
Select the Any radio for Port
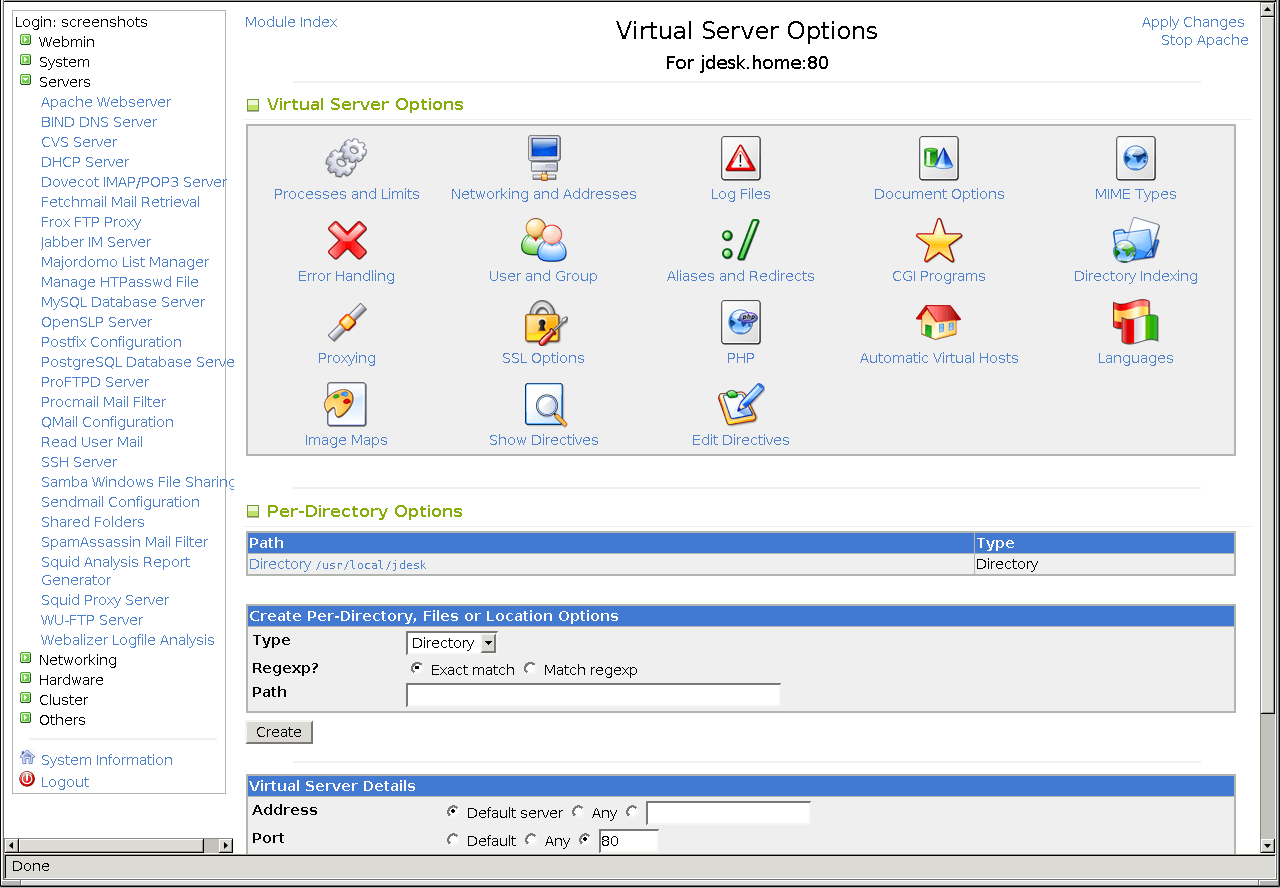[x=531, y=839]
